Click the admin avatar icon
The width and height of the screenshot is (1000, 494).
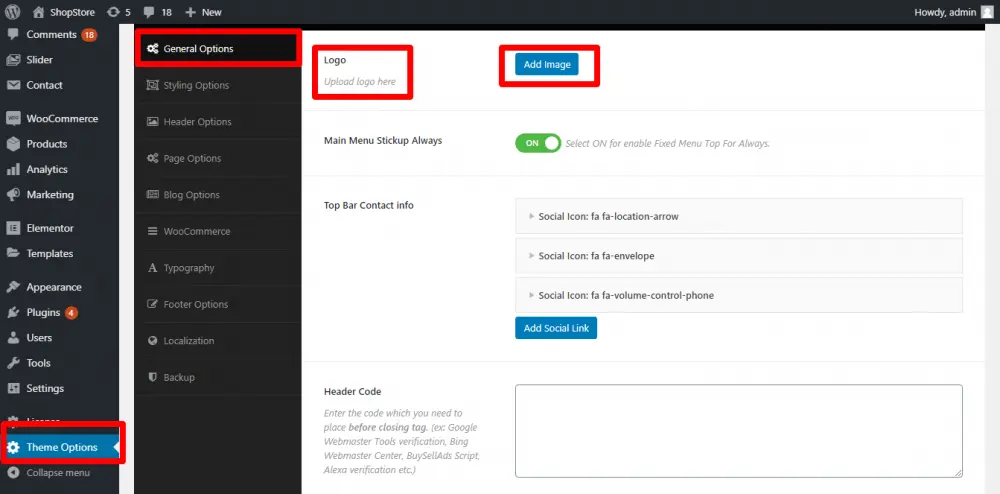[x=987, y=12]
